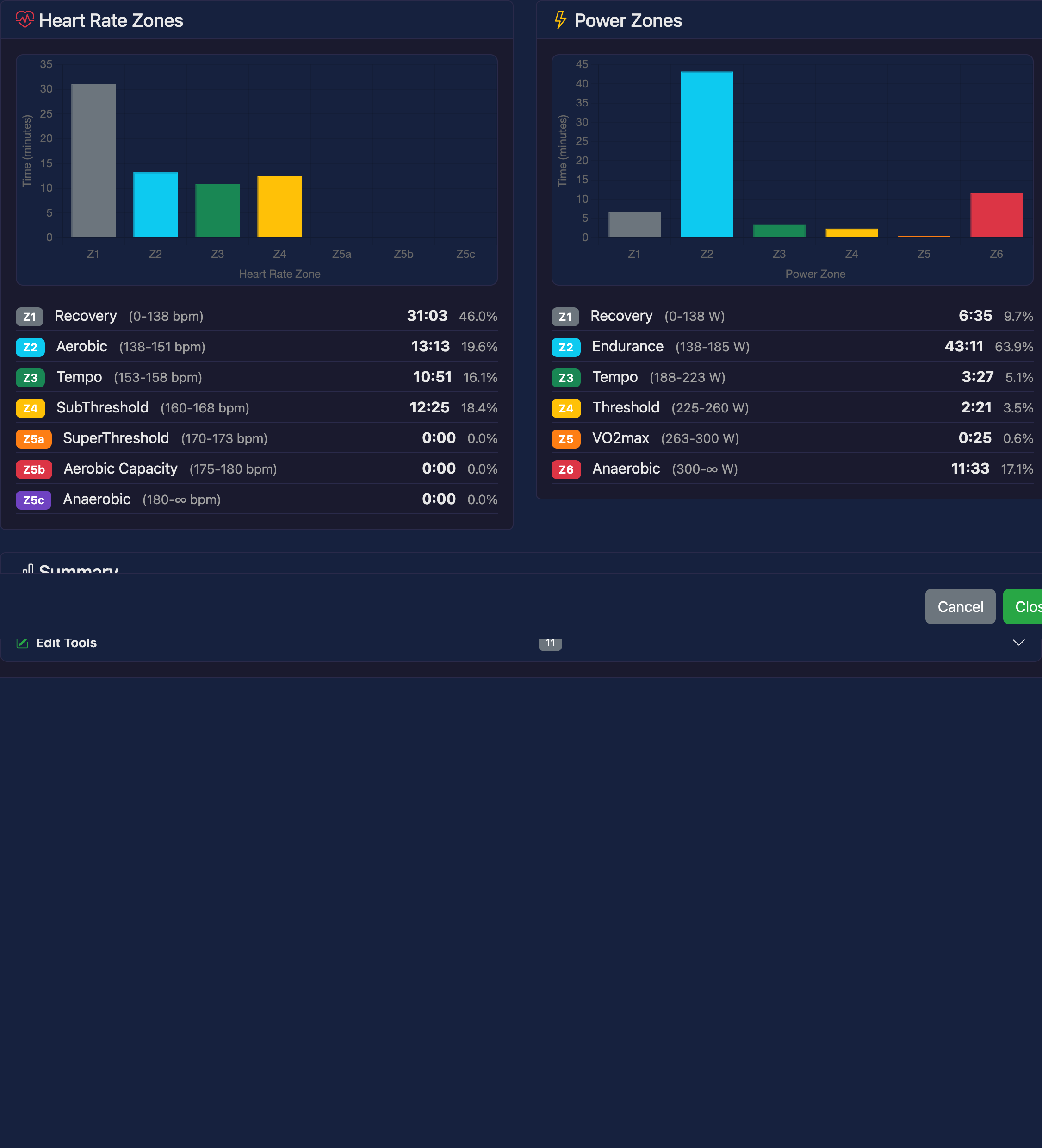This screenshot has height=1148, width=1042.
Task: Click the Z6 x-axis label
Action: (x=996, y=254)
